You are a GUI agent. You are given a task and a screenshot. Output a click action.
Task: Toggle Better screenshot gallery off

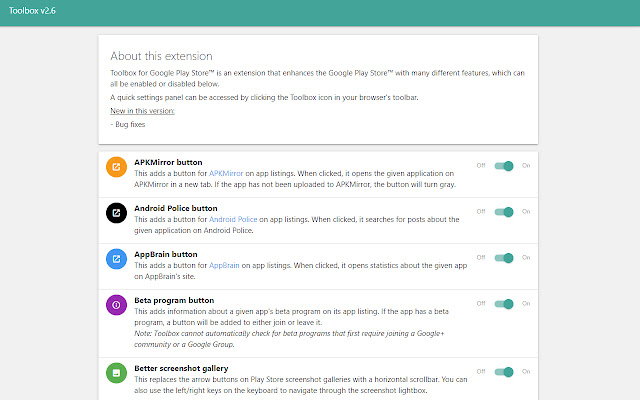504,372
